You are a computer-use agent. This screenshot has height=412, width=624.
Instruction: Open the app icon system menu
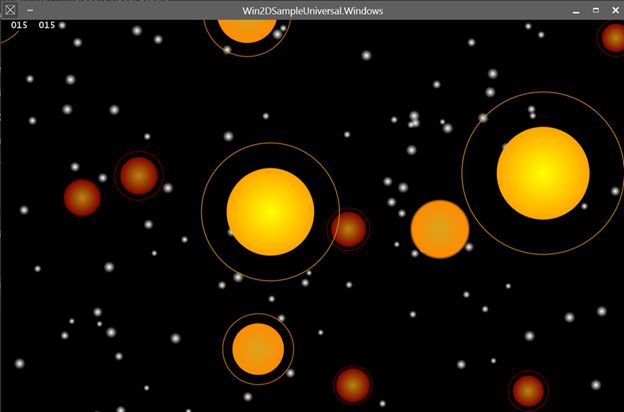(x=10, y=10)
